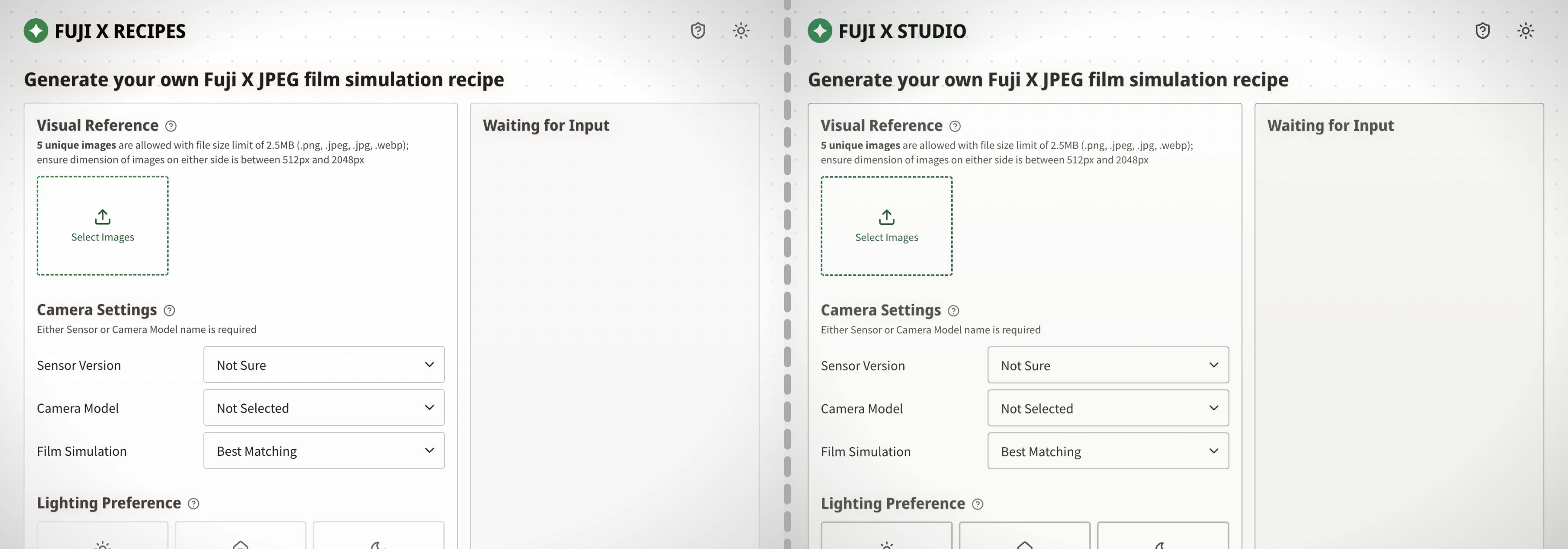The image size is (1568, 549).
Task: Open Film Simulation dropdown in Fuji X Recipes
Action: pyautogui.click(x=324, y=451)
